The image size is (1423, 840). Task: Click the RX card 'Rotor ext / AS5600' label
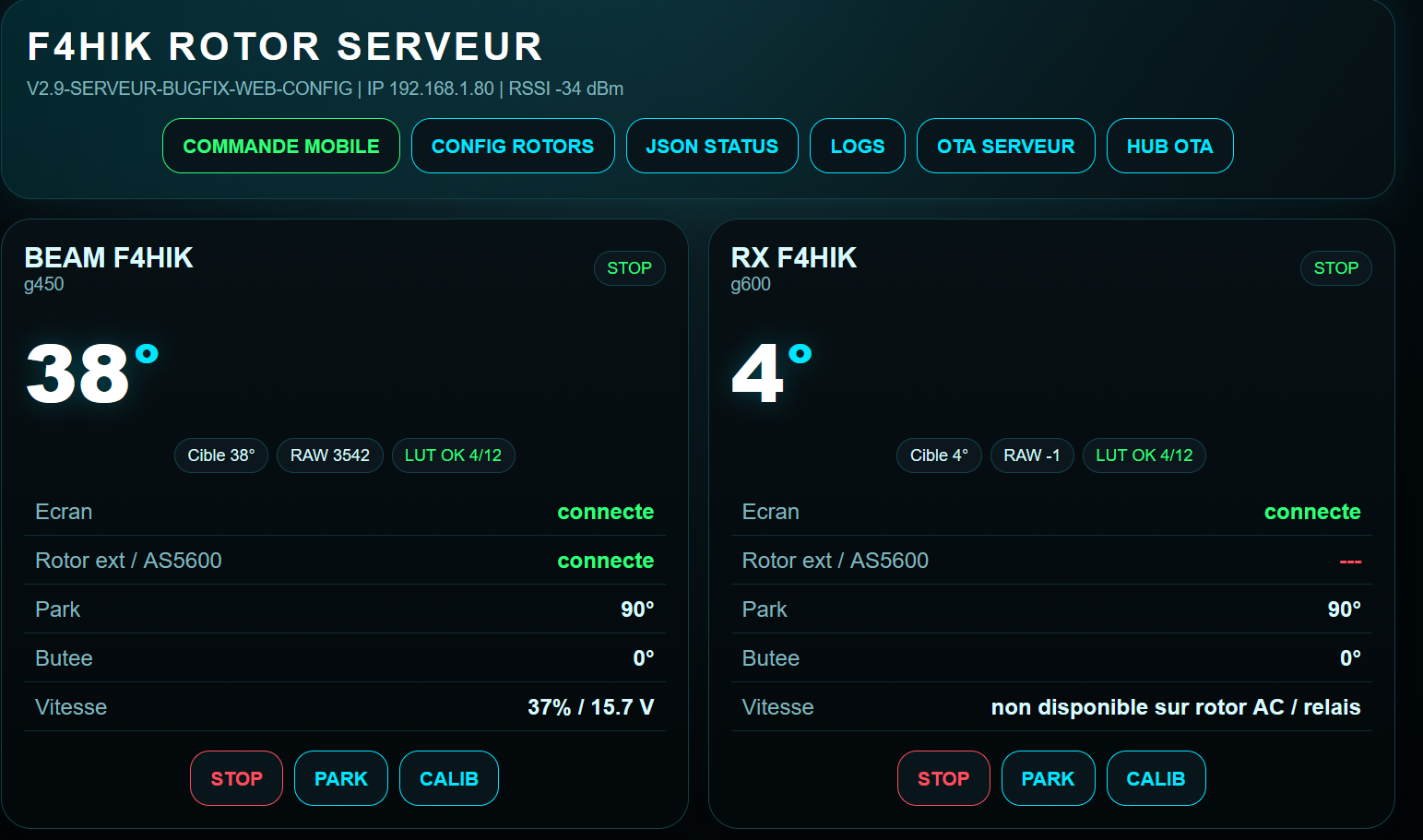click(836, 561)
